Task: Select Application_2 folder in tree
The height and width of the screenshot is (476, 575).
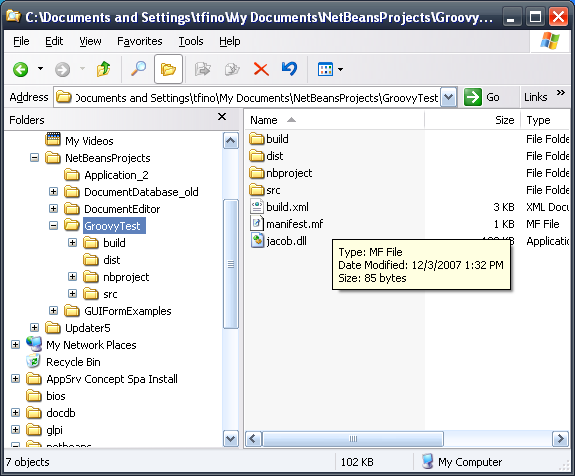Action: [116, 175]
